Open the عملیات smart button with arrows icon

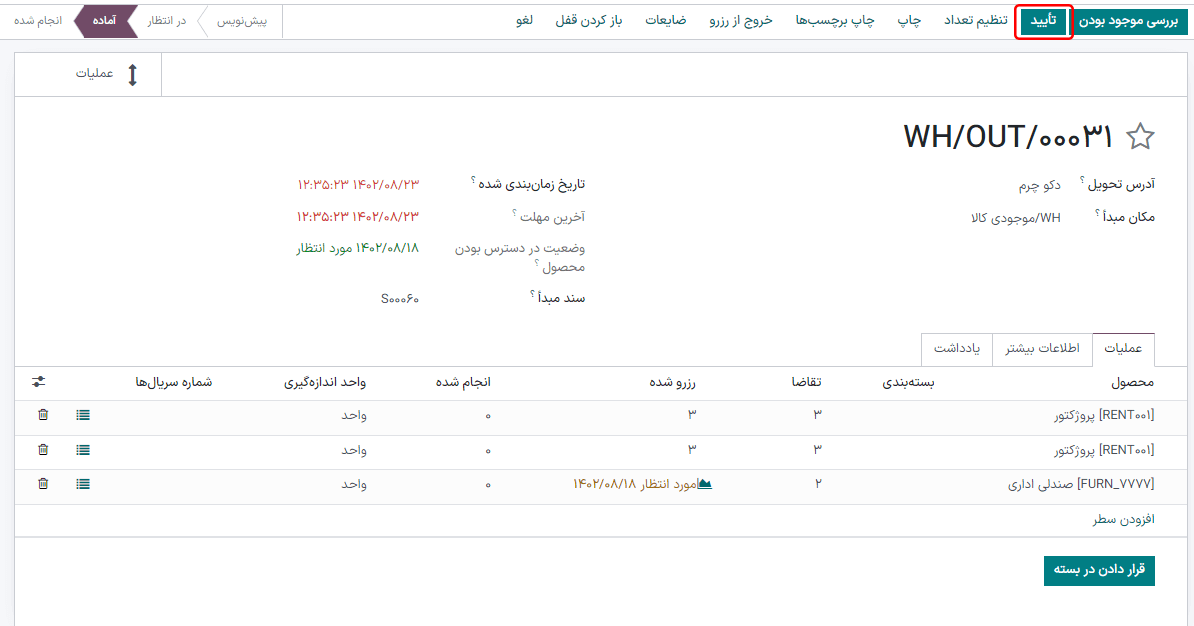[x=88, y=75]
